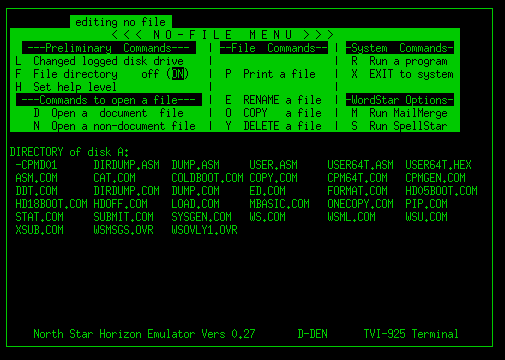Click the 'WordStar Options' header
Screen dimensions: 505x360
click(400, 100)
